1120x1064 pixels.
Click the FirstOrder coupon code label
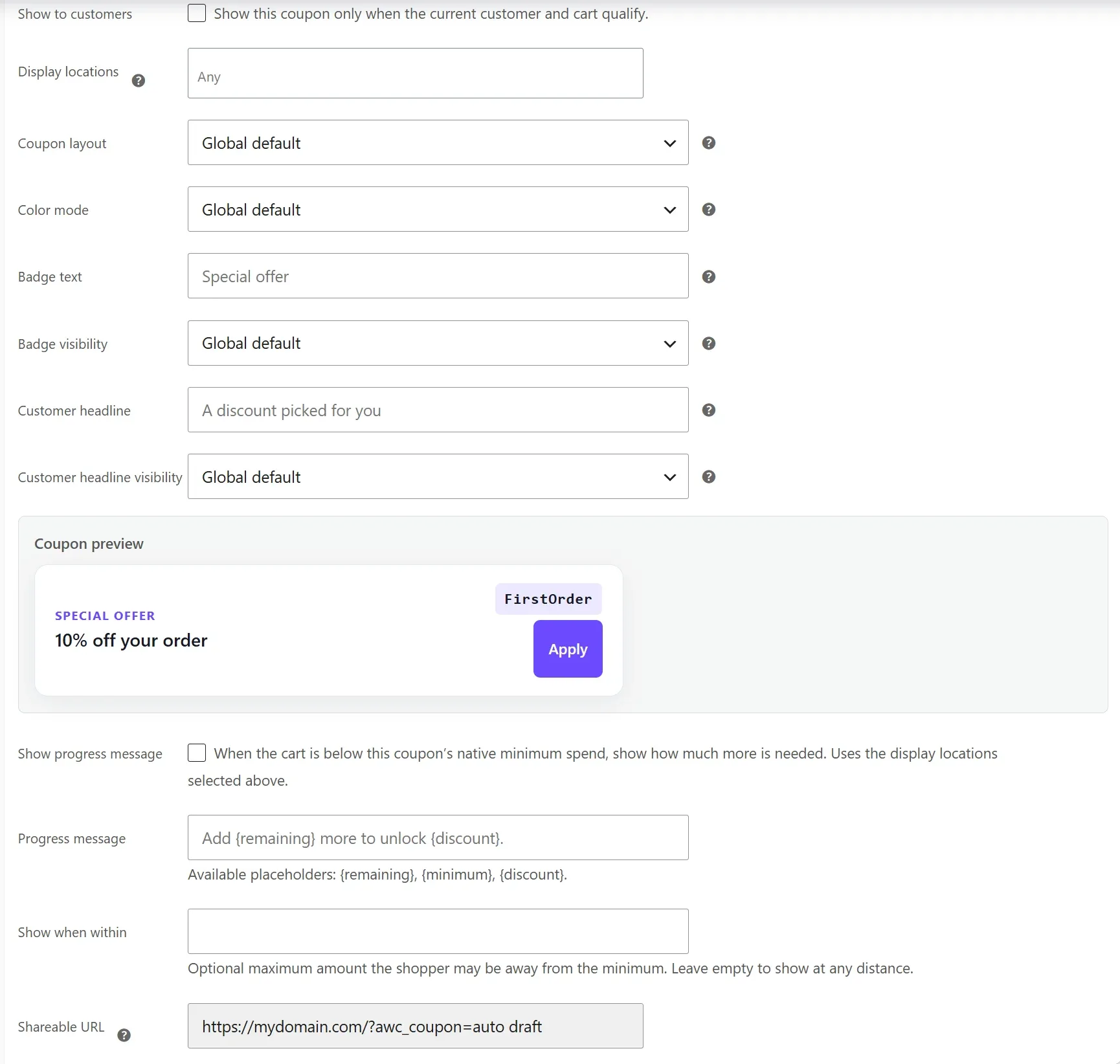[x=548, y=599]
